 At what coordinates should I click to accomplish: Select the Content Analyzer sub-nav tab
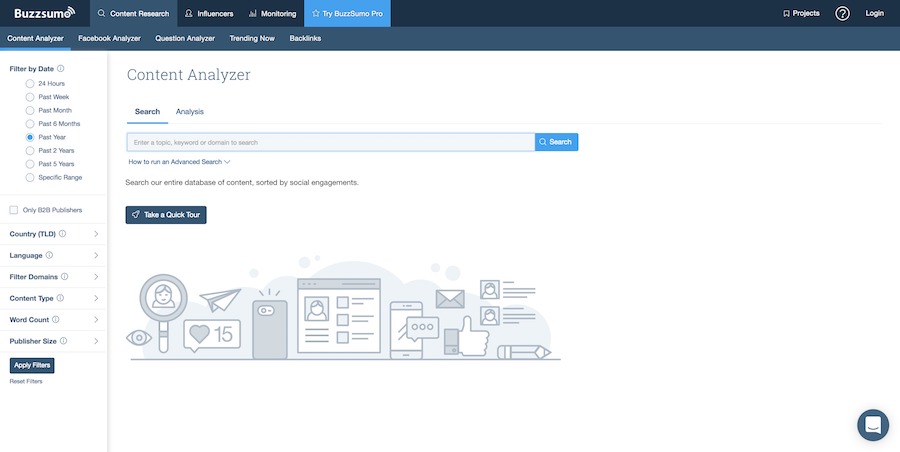(36, 38)
